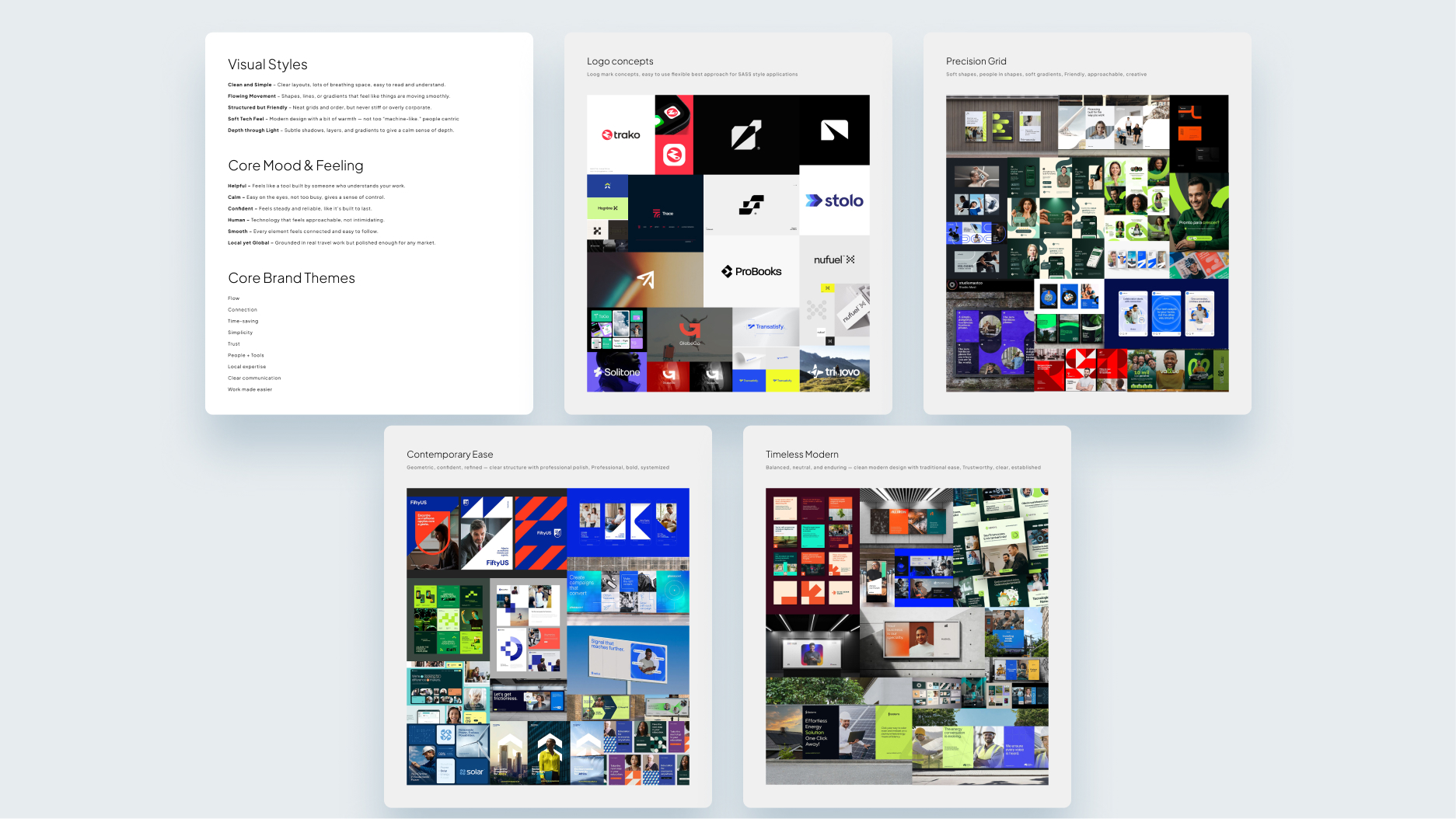
Task: Select the nufuel logo tile
Action: (x=834, y=260)
